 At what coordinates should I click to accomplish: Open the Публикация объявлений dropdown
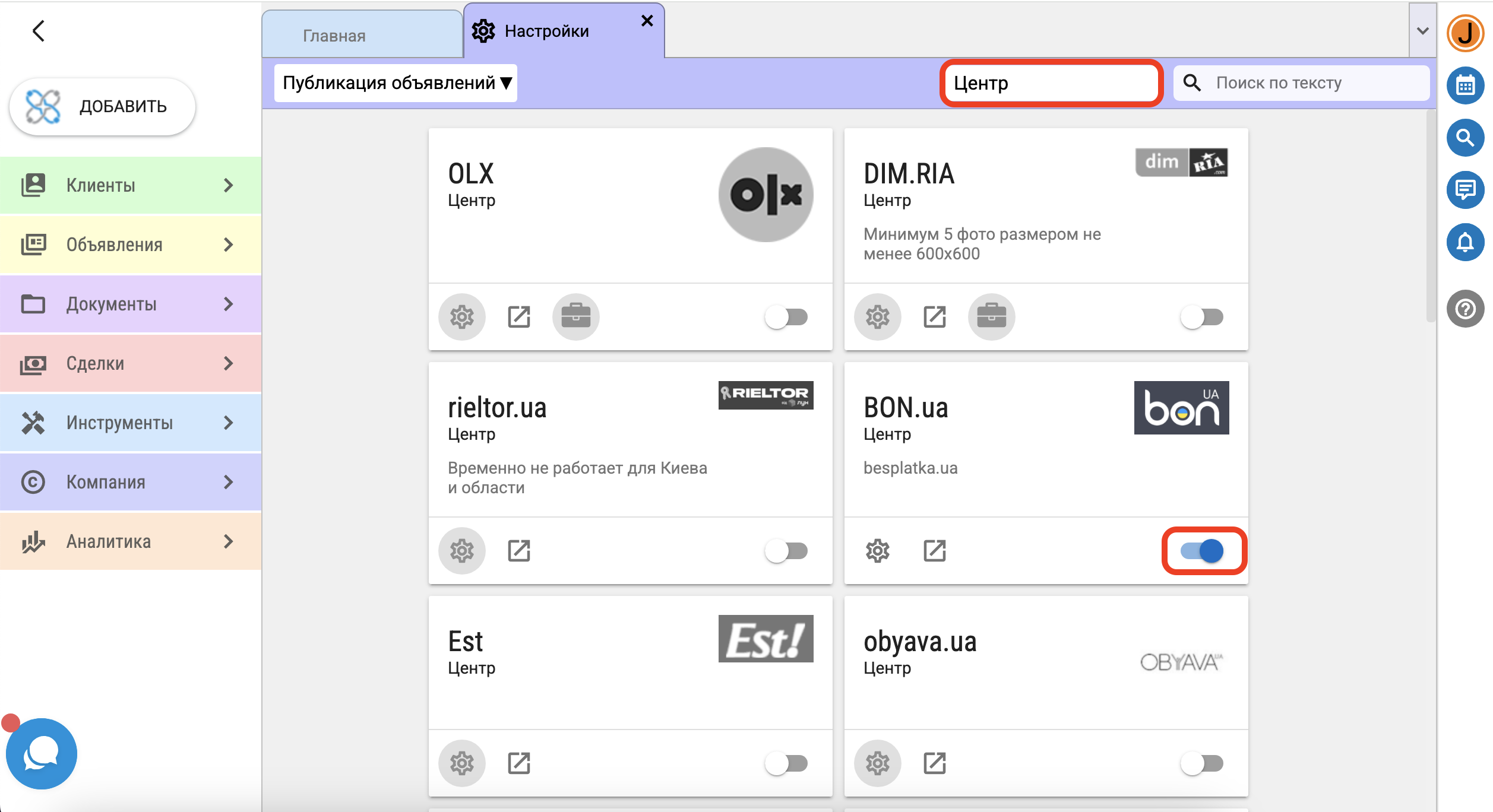coord(396,83)
